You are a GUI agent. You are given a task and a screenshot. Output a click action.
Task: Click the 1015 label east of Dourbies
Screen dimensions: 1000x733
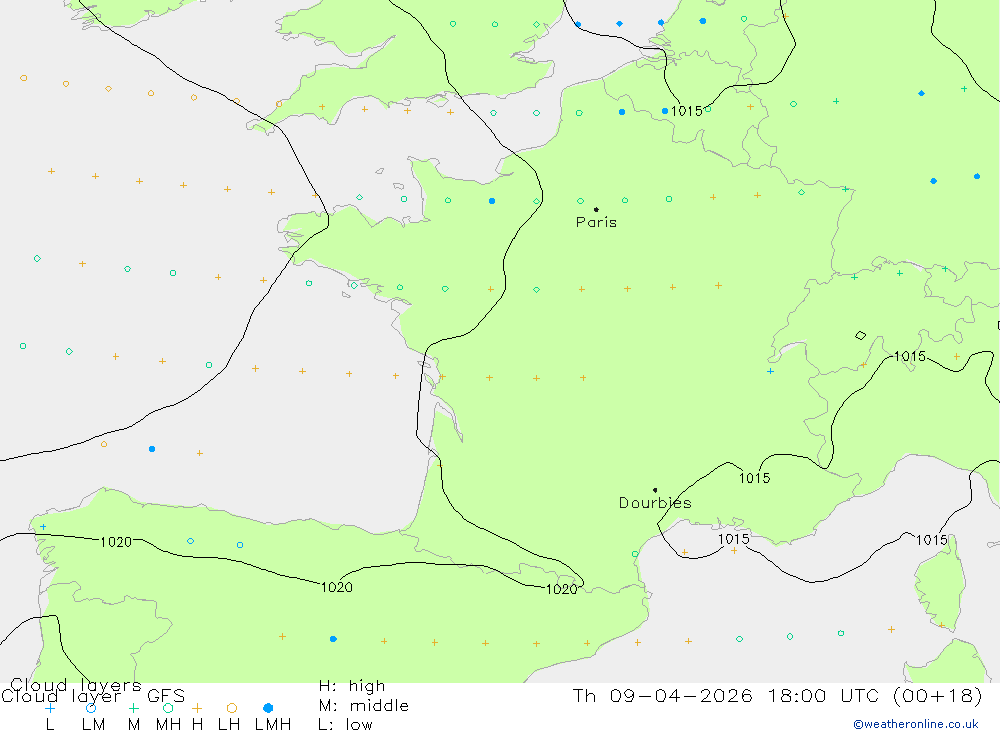[x=754, y=478]
